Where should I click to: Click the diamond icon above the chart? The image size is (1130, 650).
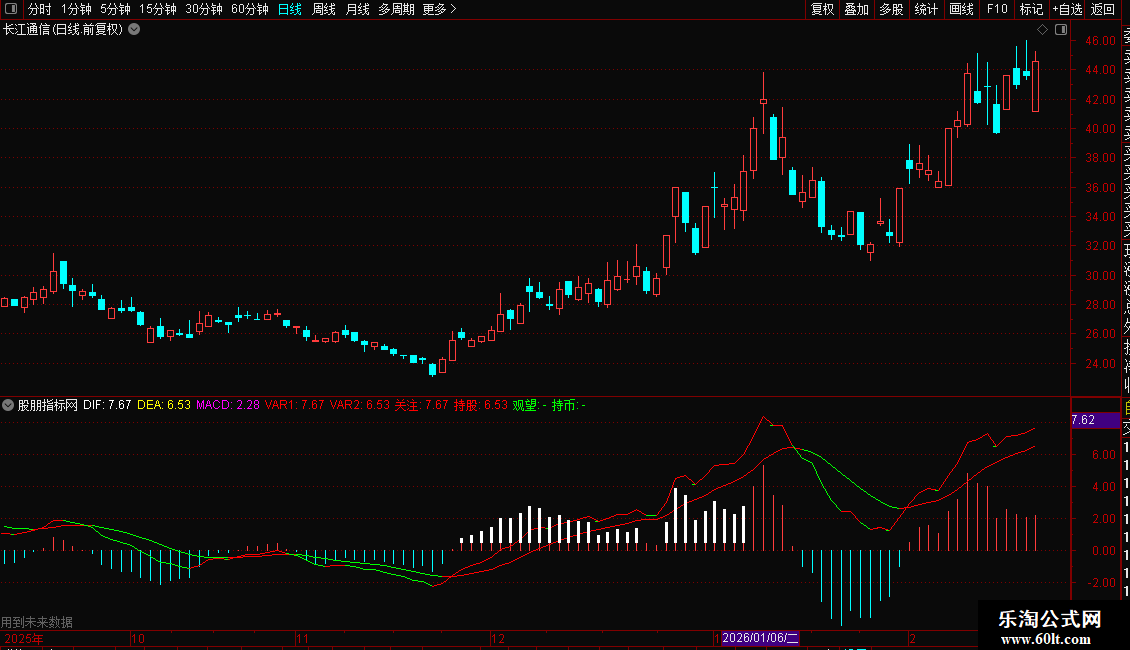click(1042, 30)
